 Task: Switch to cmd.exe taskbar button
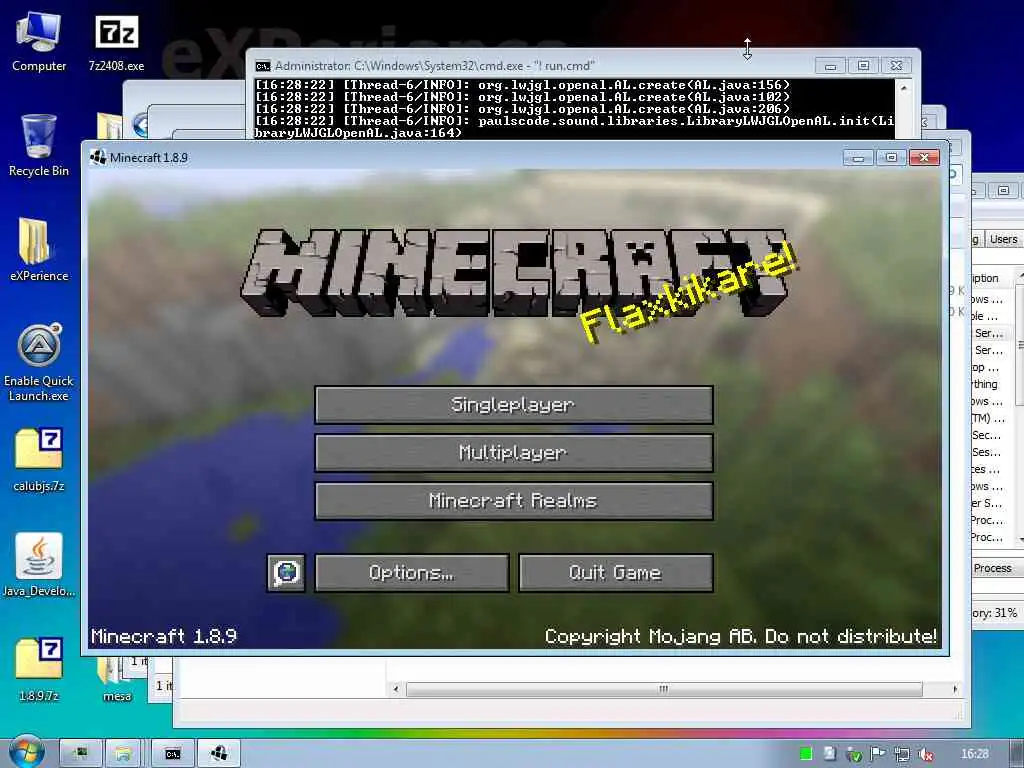coord(172,754)
